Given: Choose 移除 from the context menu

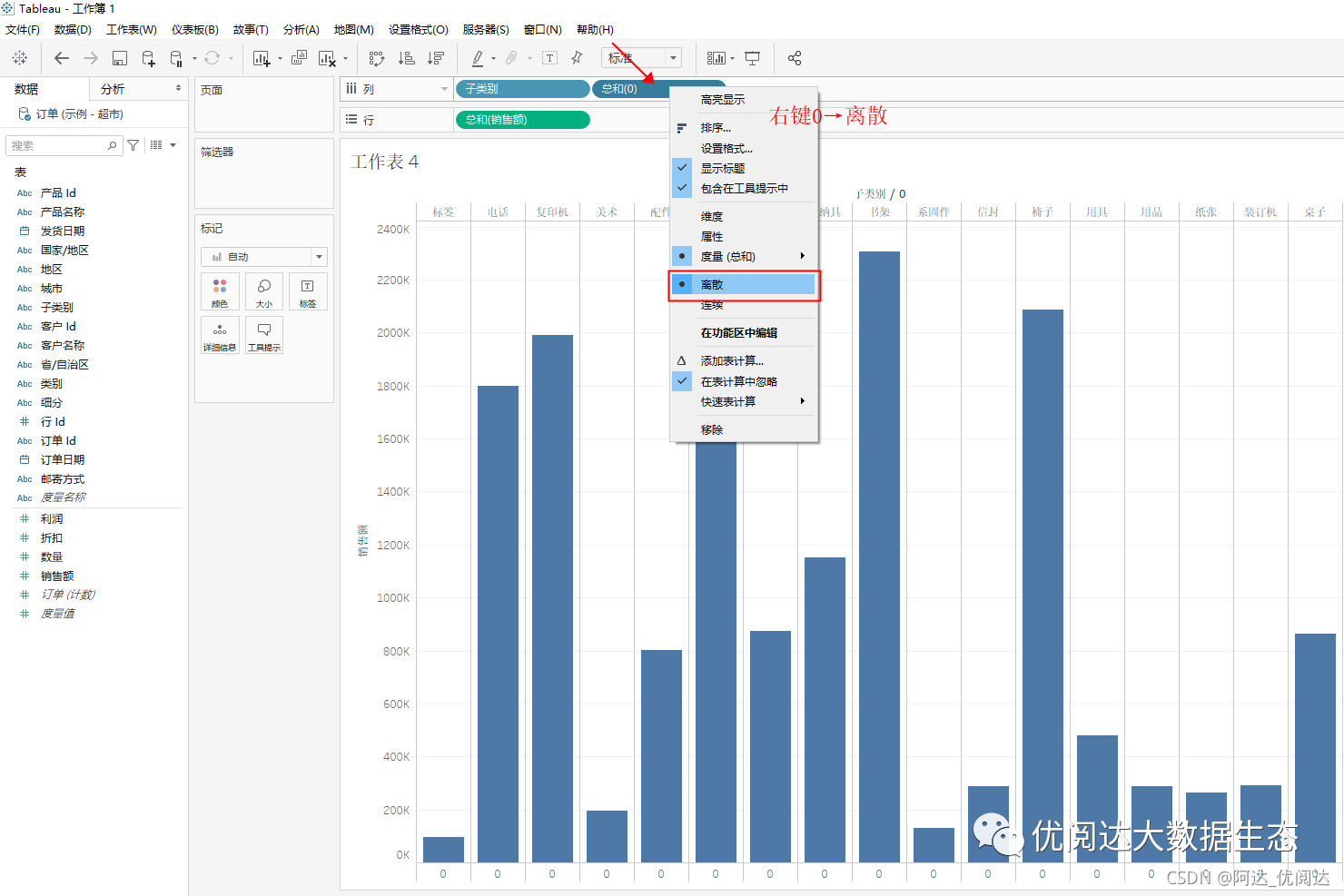Looking at the screenshot, I should coord(744,429).
